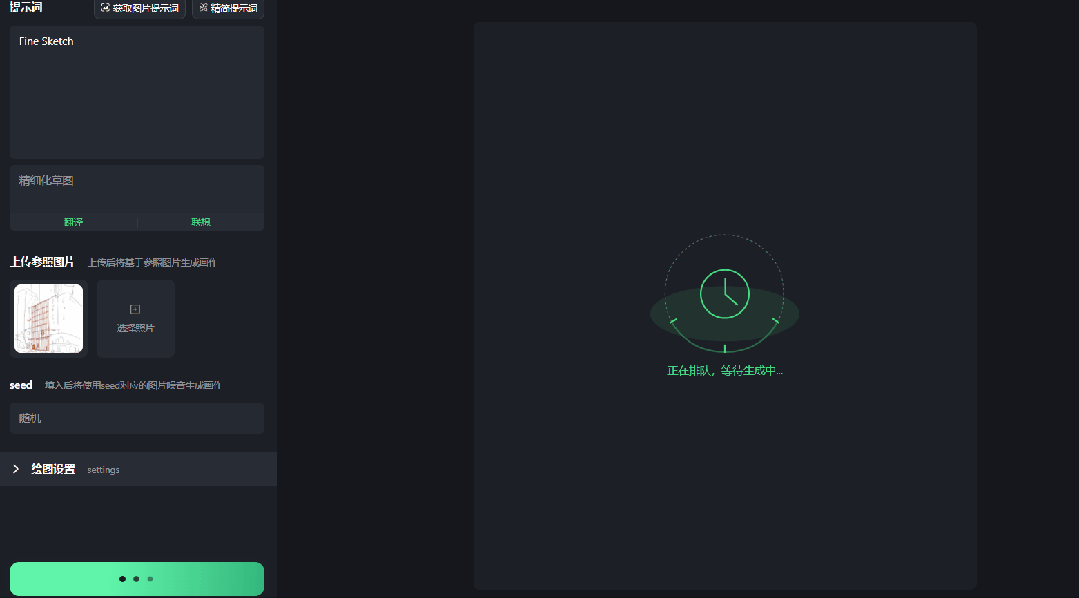This screenshot has height=598, width=1079.
Task: Click the queue status text below the clock
Action: [x=725, y=370]
